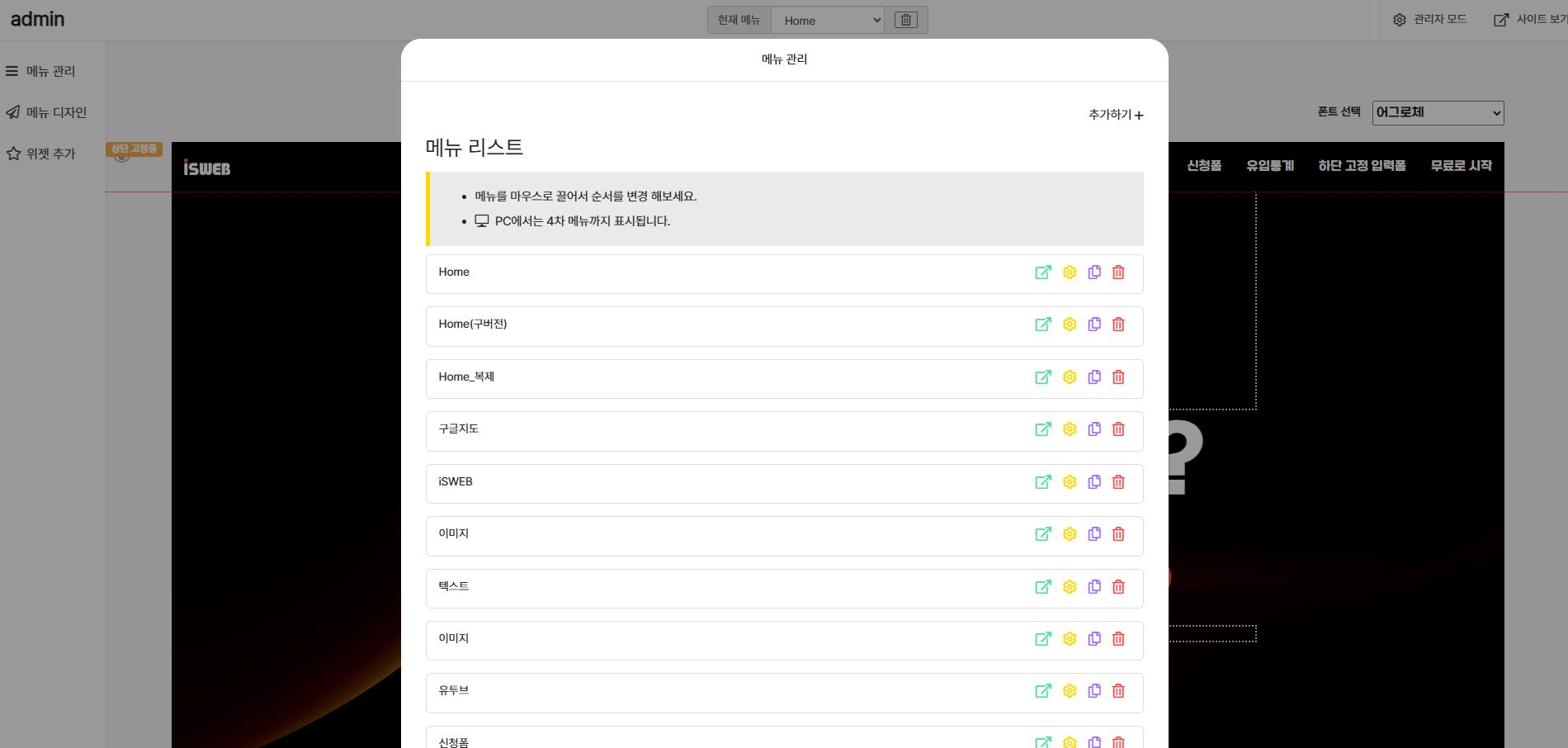This screenshot has width=1568, height=748.
Task: Open 메뉴 관리 in the left sidebar
Action: pos(40,71)
